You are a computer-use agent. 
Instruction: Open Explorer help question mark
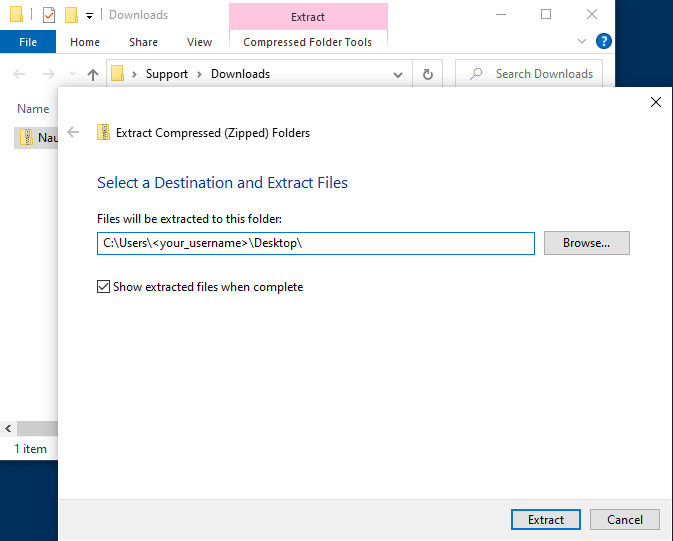point(603,41)
